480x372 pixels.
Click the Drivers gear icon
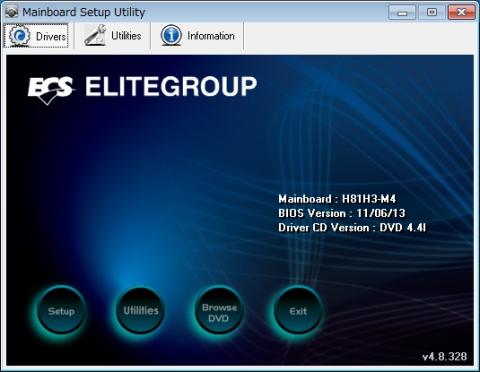click(x=20, y=35)
